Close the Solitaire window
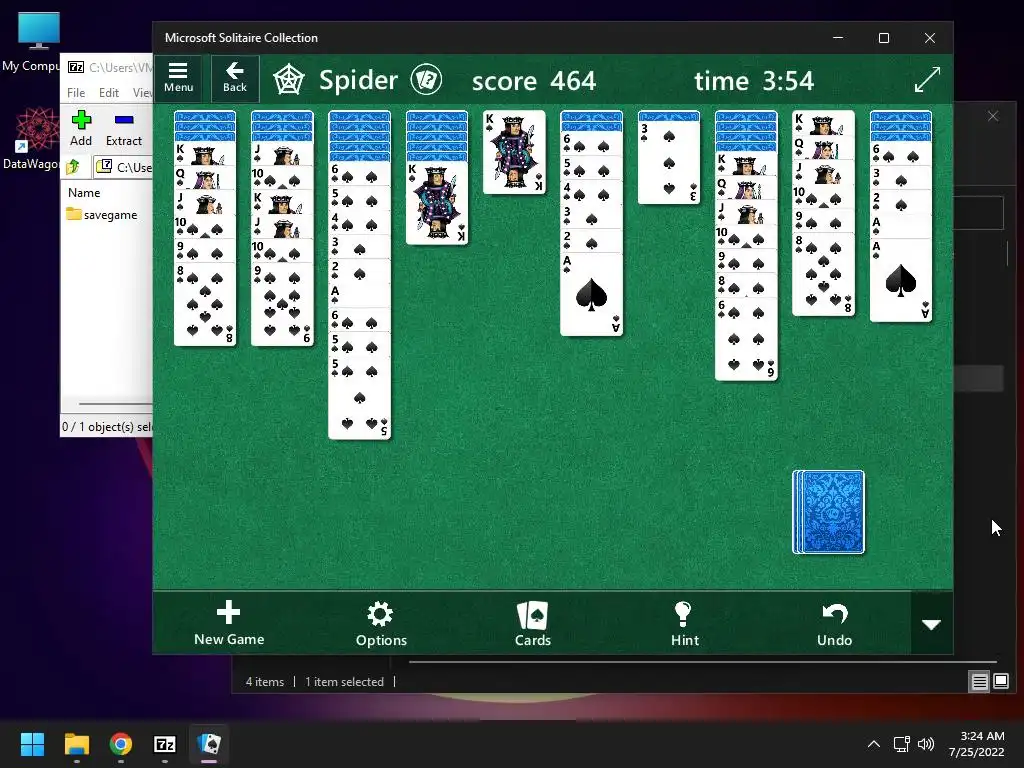The image size is (1024, 768). [929, 38]
